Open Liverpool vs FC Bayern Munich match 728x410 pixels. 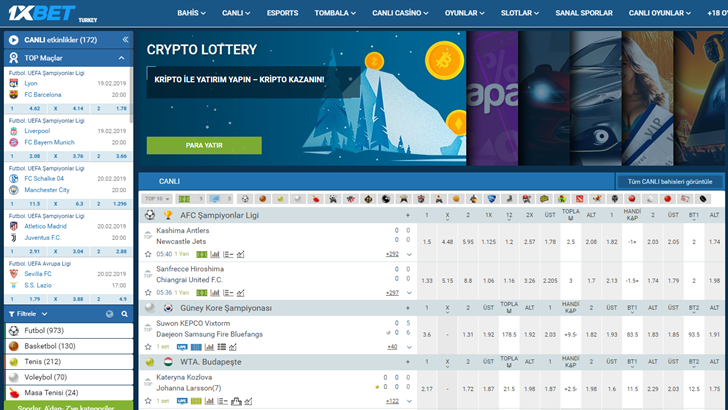(x=68, y=137)
